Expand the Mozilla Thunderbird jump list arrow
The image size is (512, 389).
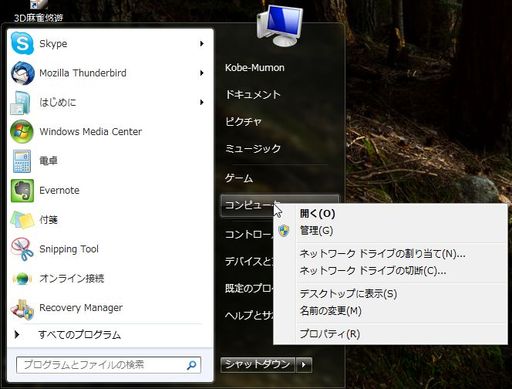point(202,73)
